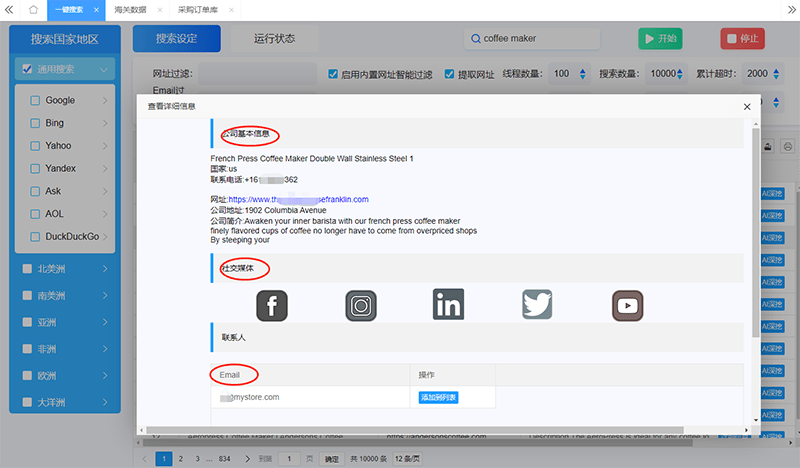Viewport: 800px width, 468px height.
Task: Adjust the 累计超时 stepper arrows
Action: (776, 74)
